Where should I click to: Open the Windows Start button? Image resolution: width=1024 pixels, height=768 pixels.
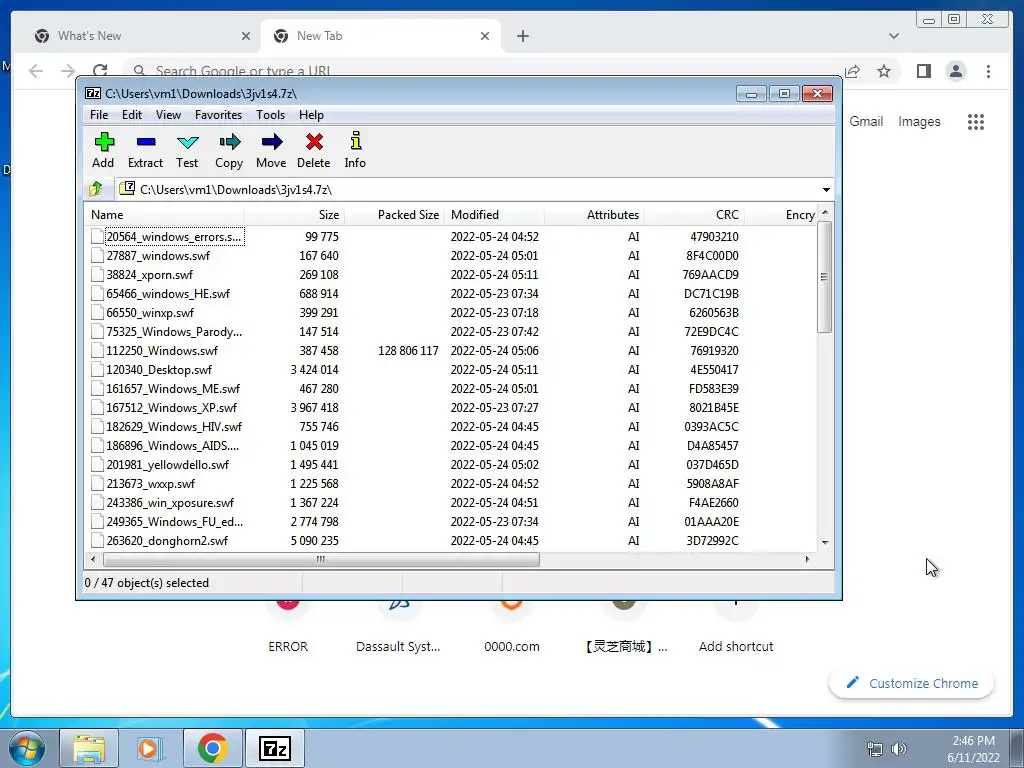point(27,748)
